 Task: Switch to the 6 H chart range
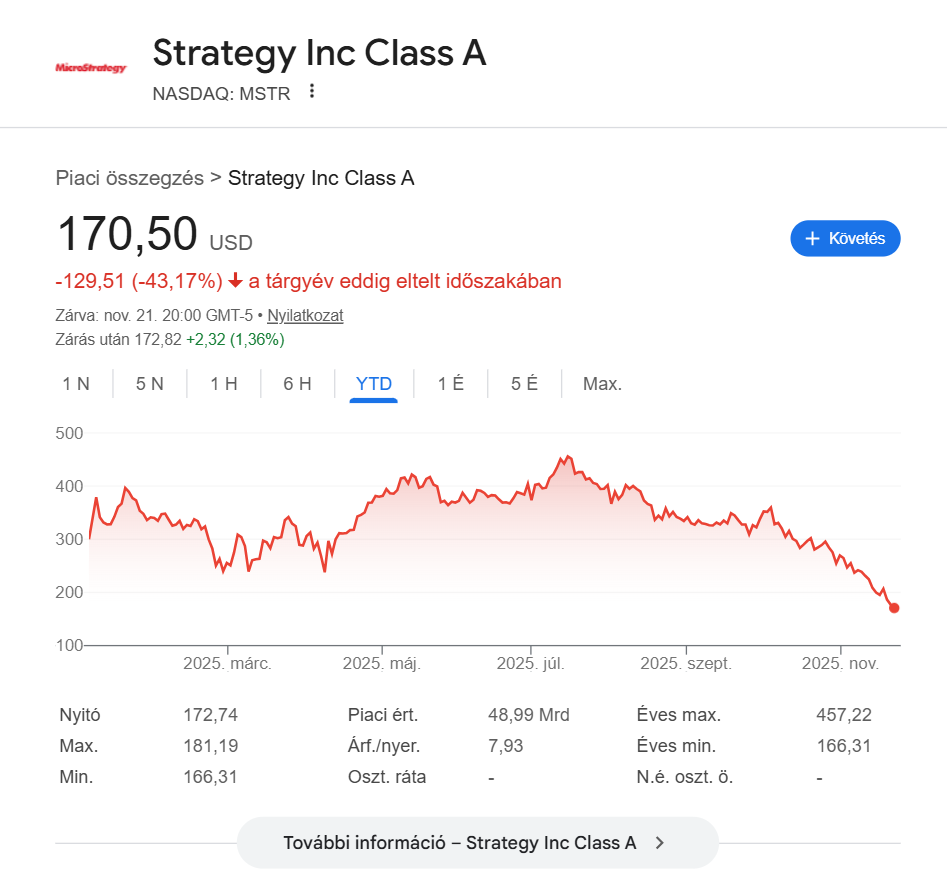pyautogui.click(x=298, y=384)
